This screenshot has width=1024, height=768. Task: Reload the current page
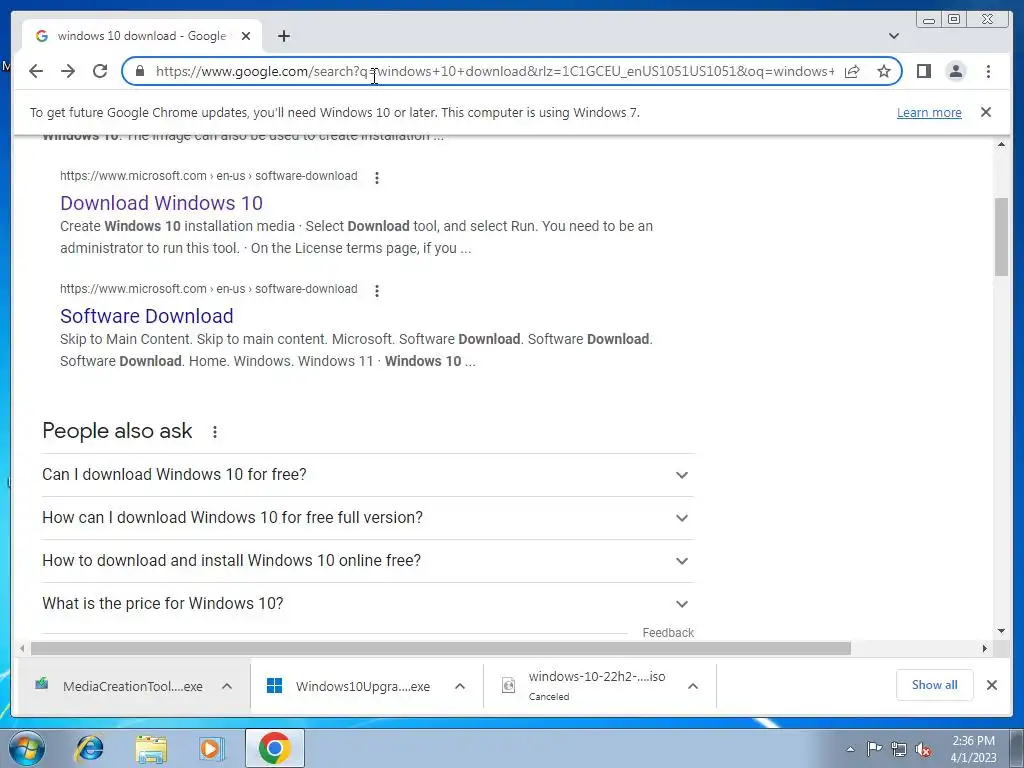(x=100, y=71)
